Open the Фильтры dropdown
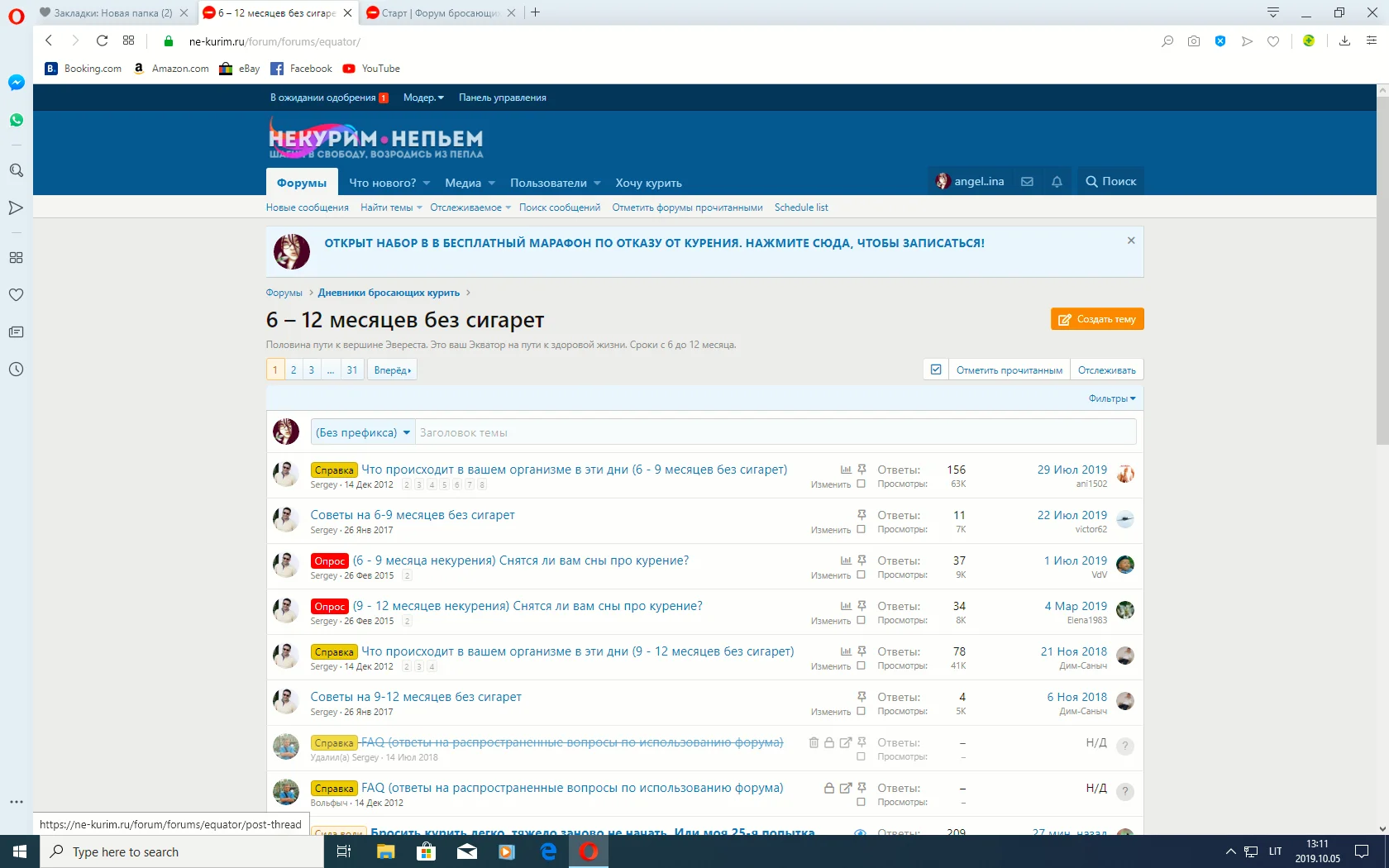The width and height of the screenshot is (1389, 868). click(x=1112, y=398)
